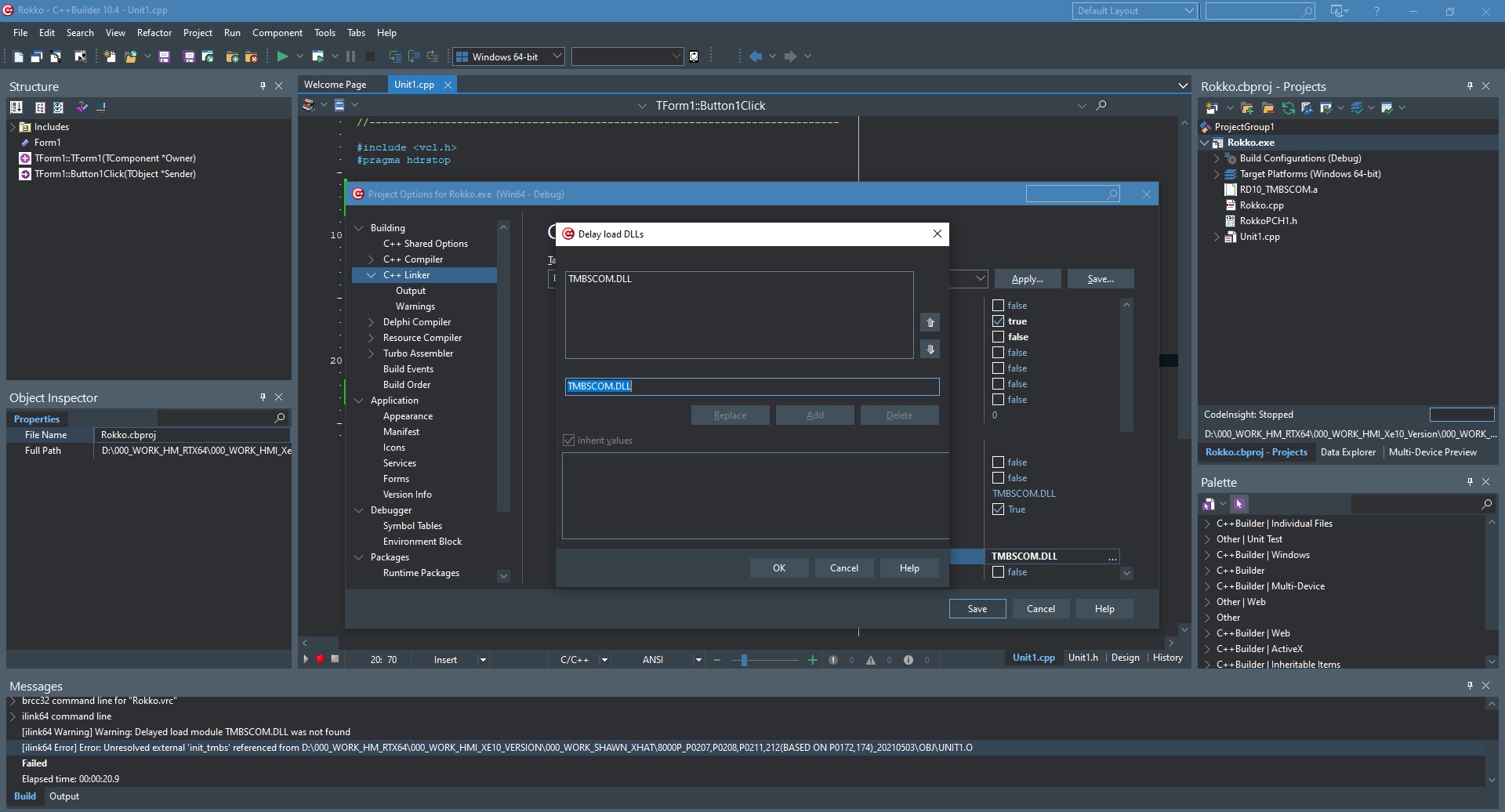Screen dimensions: 1505x812
Task: Click Remove Project folder icon
Action: click(1267, 108)
